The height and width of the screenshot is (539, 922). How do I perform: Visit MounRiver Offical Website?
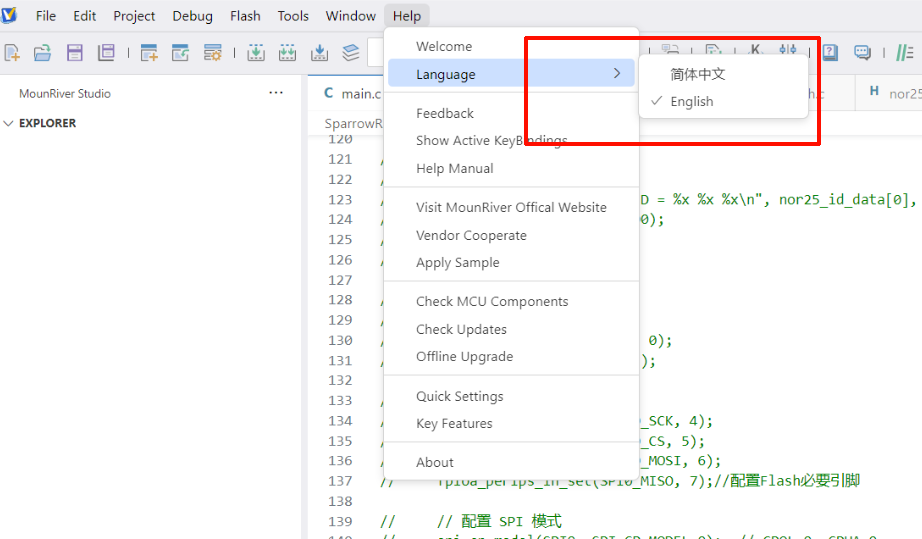point(511,208)
